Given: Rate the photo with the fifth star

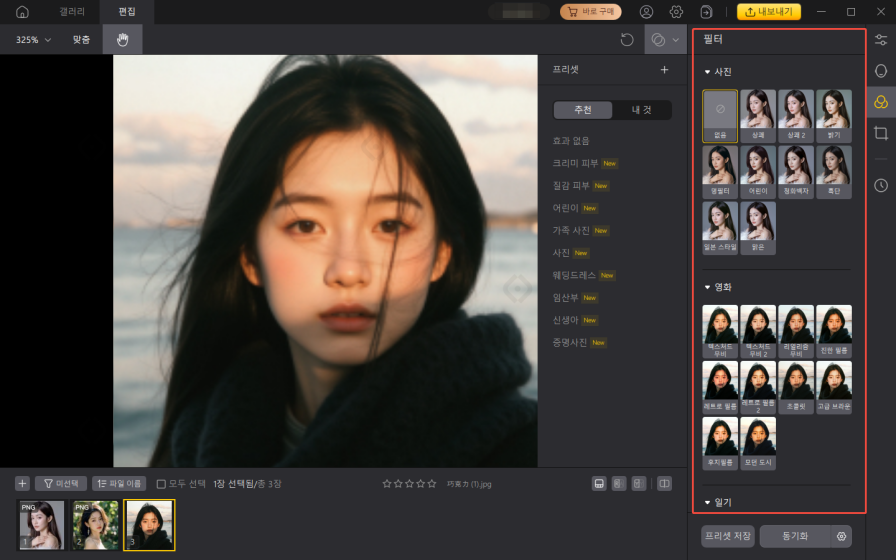Looking at the screenshot, I should 432,484.
